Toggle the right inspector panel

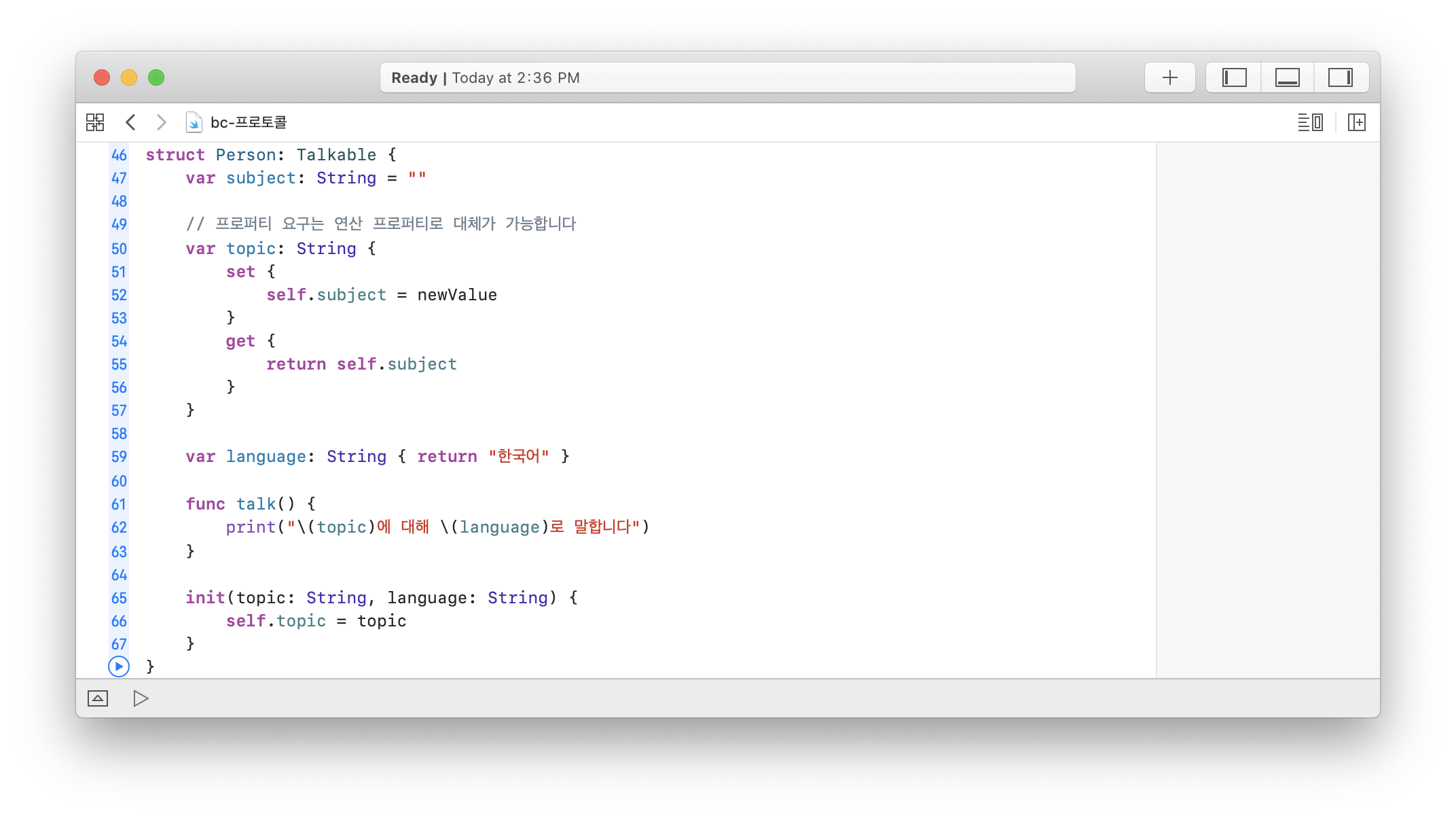(1340, 77)
